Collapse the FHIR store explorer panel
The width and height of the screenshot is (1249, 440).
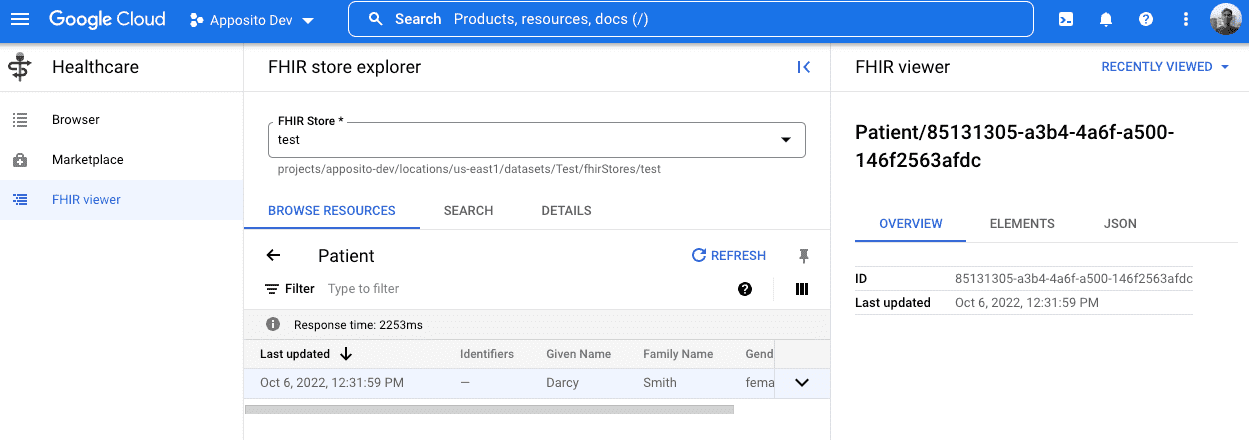[x=803, y=67]
